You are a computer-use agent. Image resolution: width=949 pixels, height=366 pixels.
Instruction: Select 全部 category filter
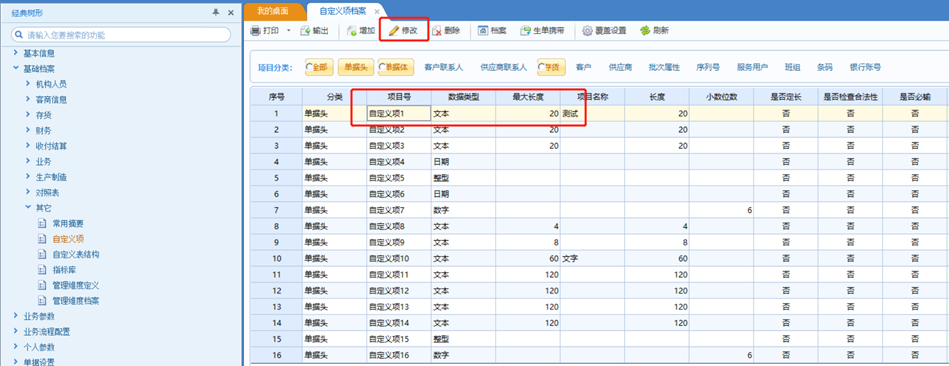click(x=319, y=67)
